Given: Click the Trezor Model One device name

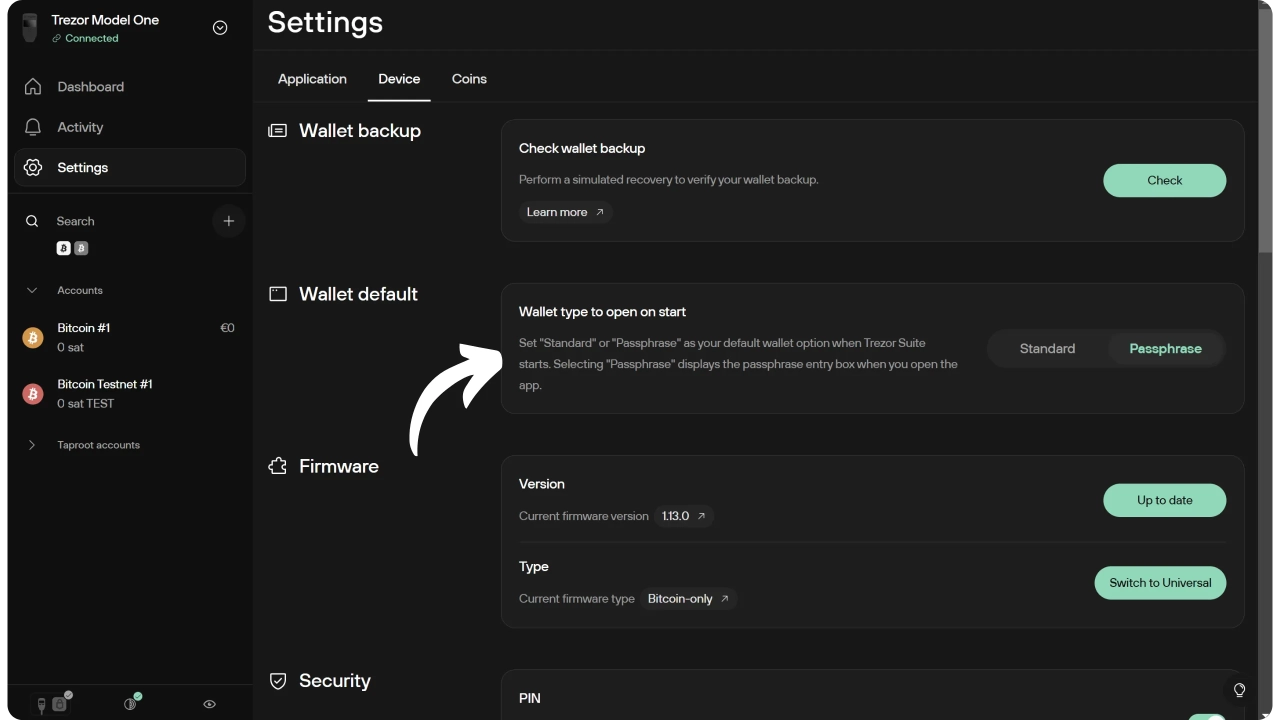Looking at the screenshot, I should 105,20.
